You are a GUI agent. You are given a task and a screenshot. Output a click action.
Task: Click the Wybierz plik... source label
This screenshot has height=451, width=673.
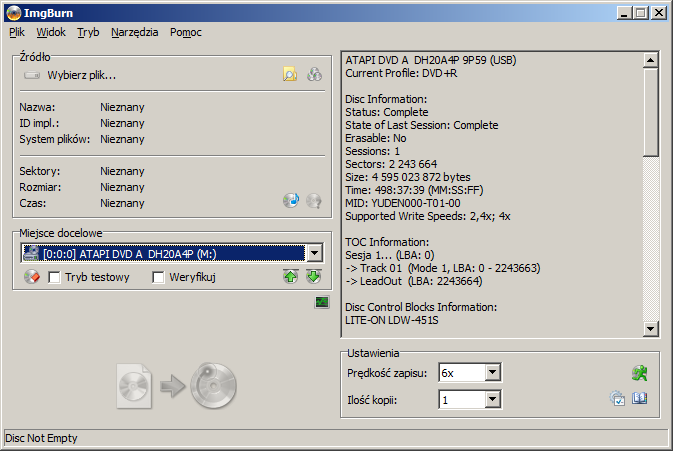coord(82,75)
